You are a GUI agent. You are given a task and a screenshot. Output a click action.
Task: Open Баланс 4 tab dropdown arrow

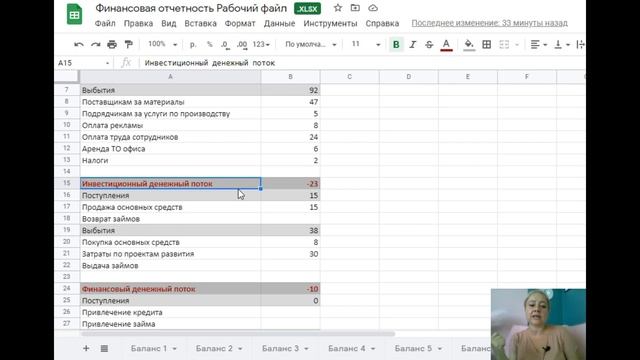point(373,349)
